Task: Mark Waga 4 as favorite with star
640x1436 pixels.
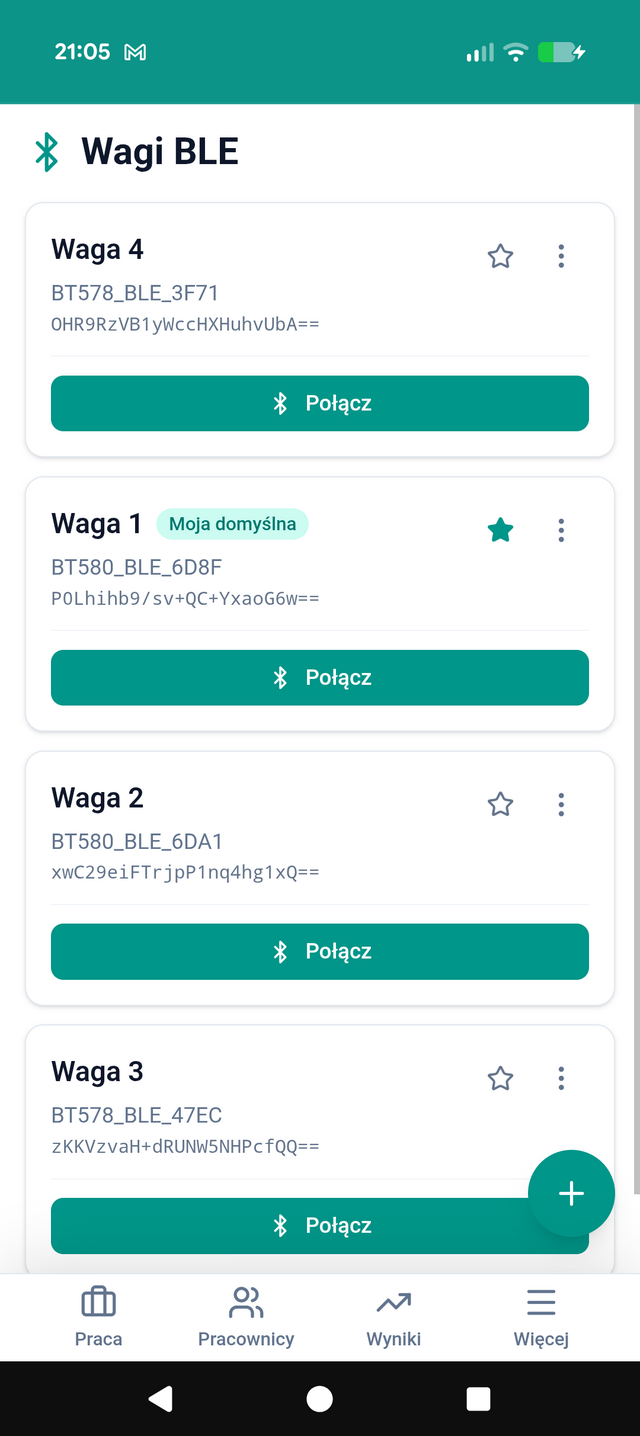Action: 500,257
